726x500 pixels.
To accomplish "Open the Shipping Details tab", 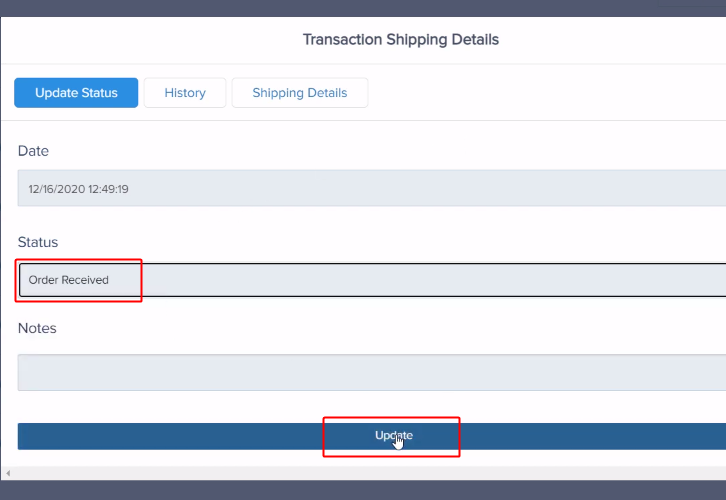I will coord(300,93).
